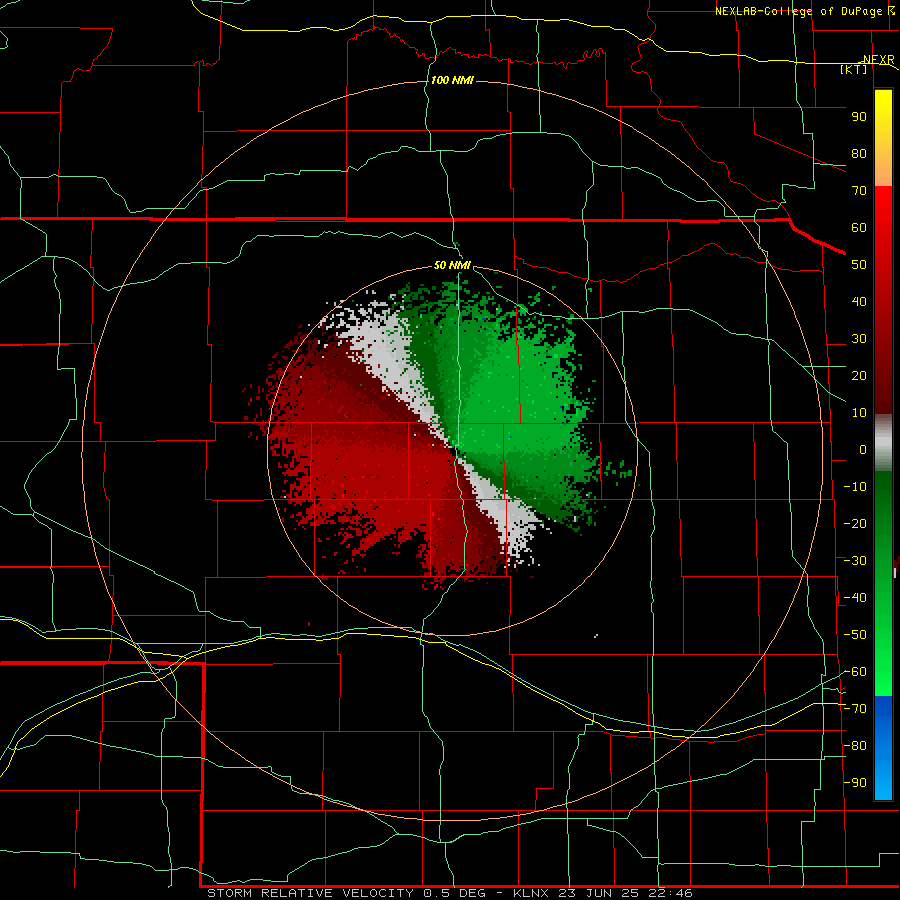
Task: Select the 60 value on the velocity scale
Action: [x=859, y=227]
